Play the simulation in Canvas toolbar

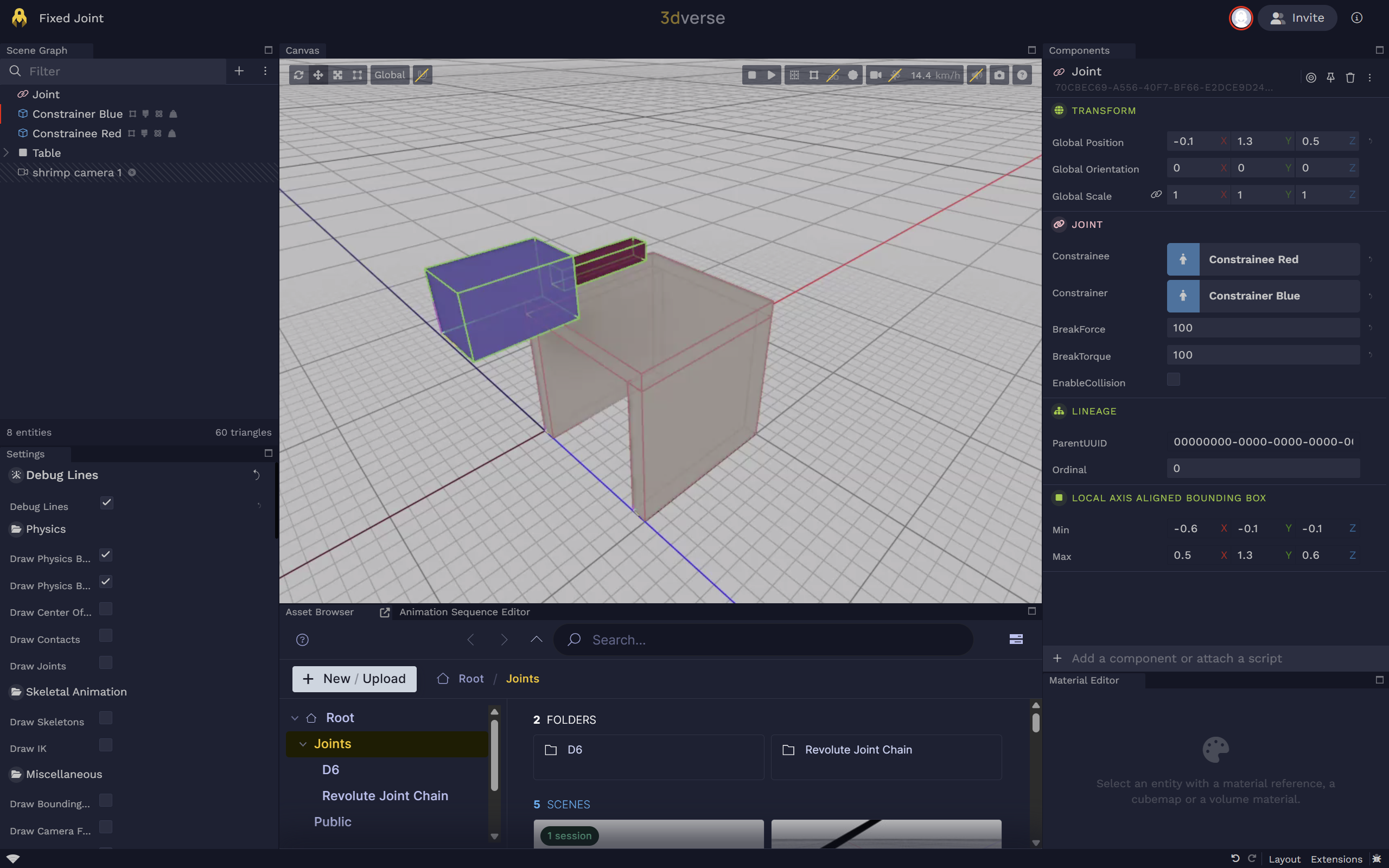[x=771, y=75]
